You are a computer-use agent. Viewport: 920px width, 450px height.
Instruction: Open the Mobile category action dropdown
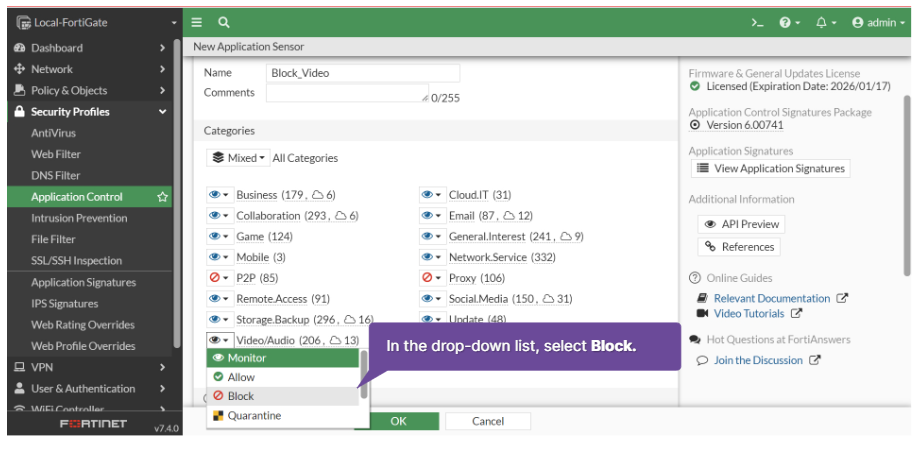click(x=220, y=257)
